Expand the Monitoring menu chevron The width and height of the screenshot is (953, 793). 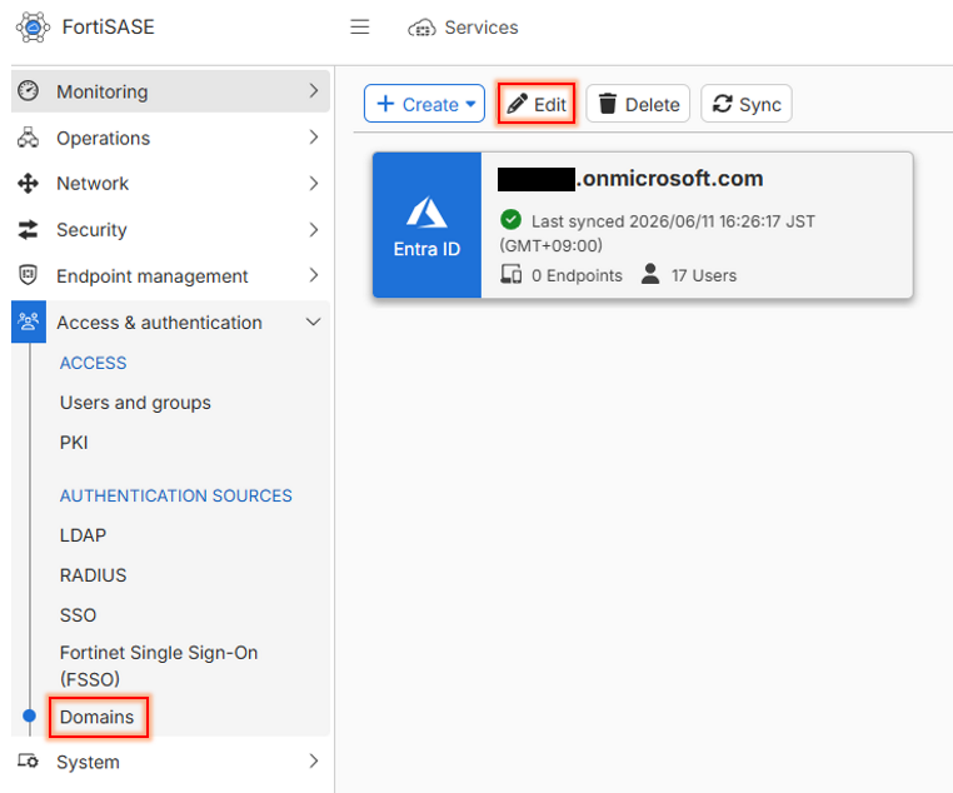314,91
